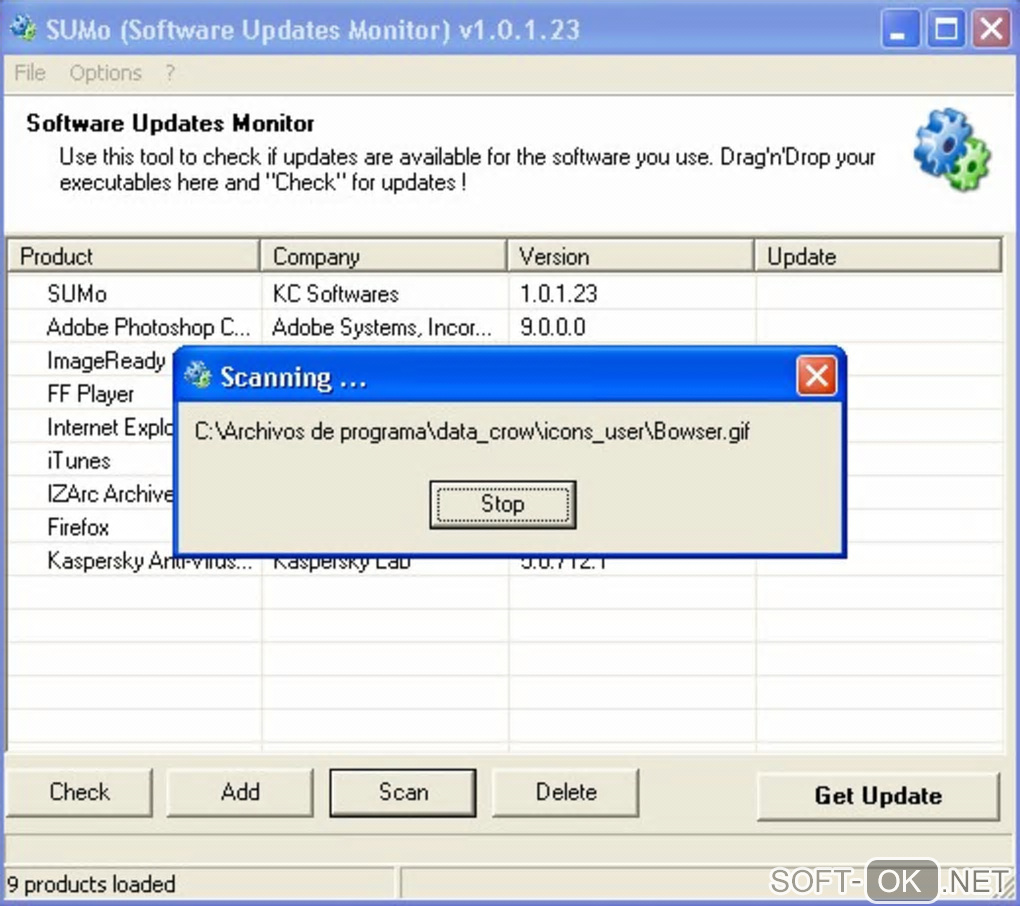Close the Scanning dialog
Screen dimensions: 1020x906
point(816,375)
